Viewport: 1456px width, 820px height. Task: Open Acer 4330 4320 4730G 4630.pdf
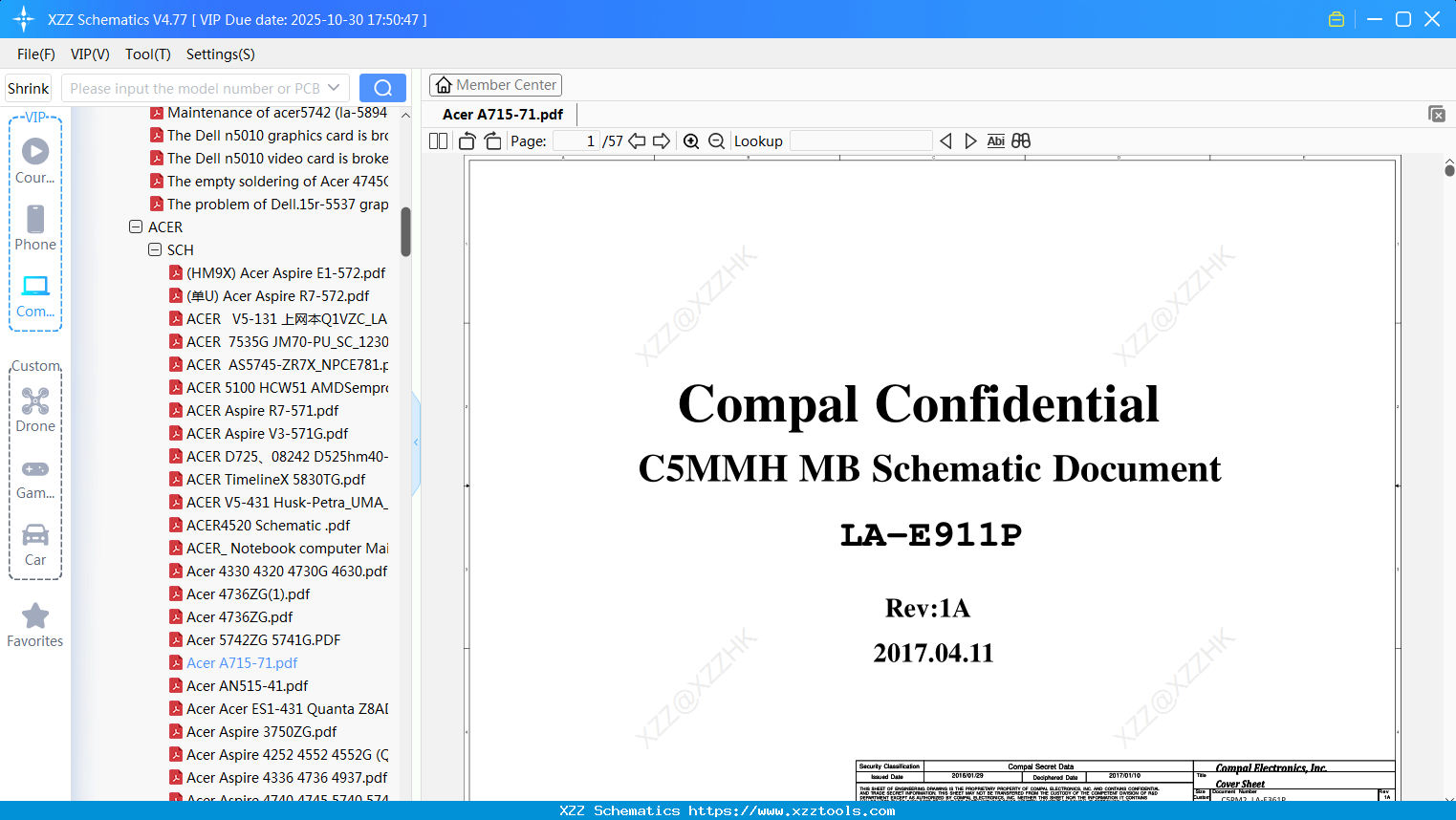pyautogui.click(x=287, y=572)
